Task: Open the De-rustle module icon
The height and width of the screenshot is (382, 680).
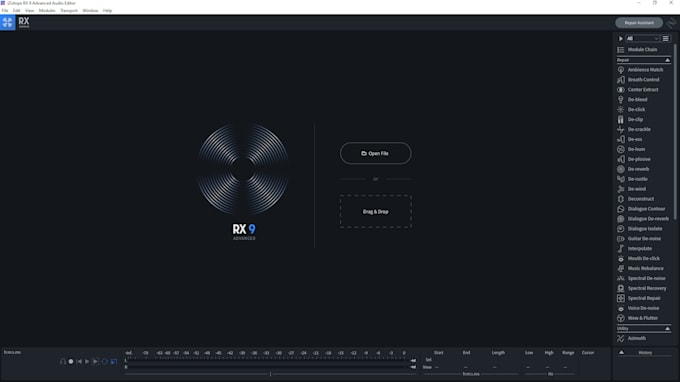Action: coord(621,179)
